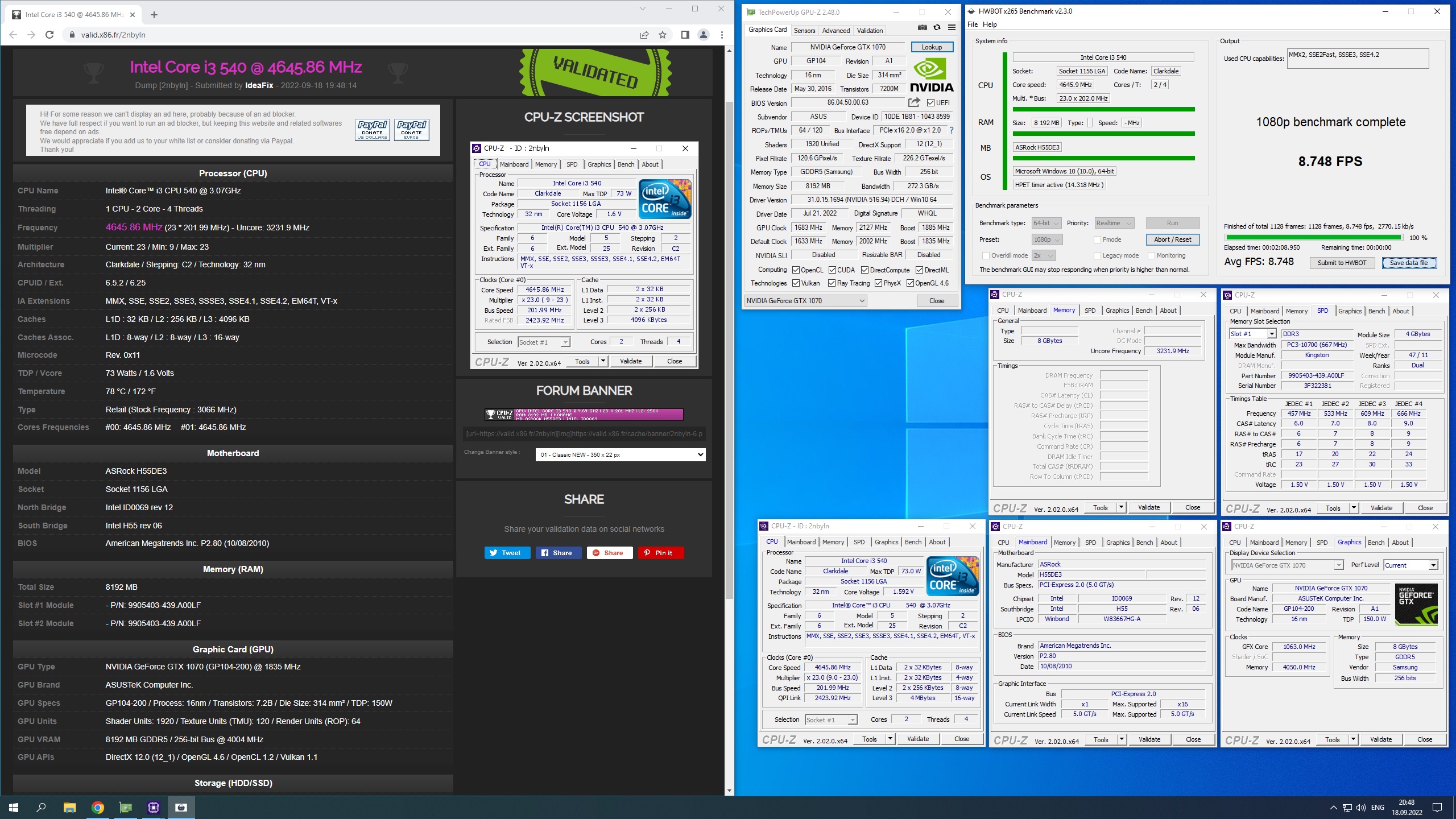Toggle the PhysX checkbox in GPU-Z

(878, 283)
